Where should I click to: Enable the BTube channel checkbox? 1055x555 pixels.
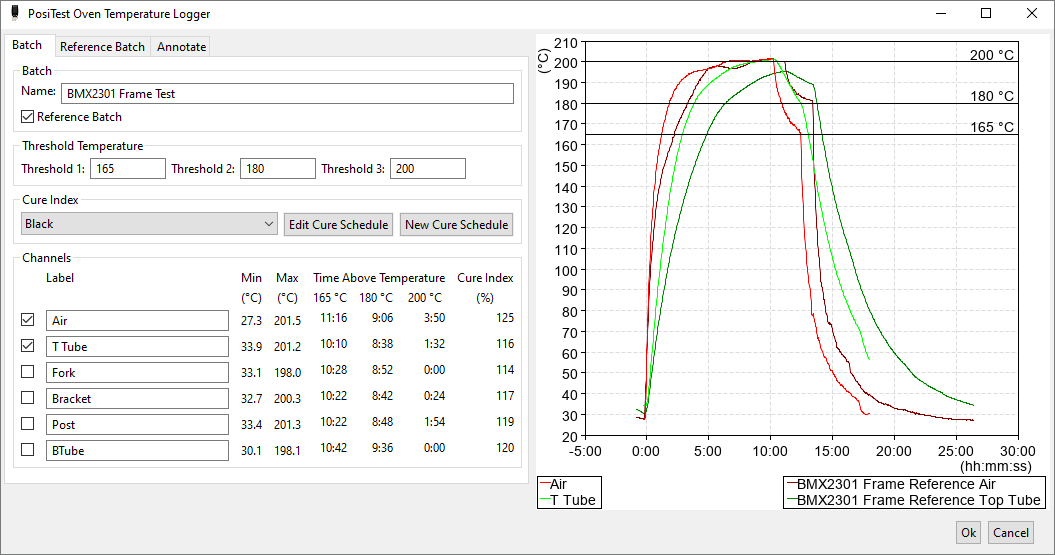click(x=28, y=449)
